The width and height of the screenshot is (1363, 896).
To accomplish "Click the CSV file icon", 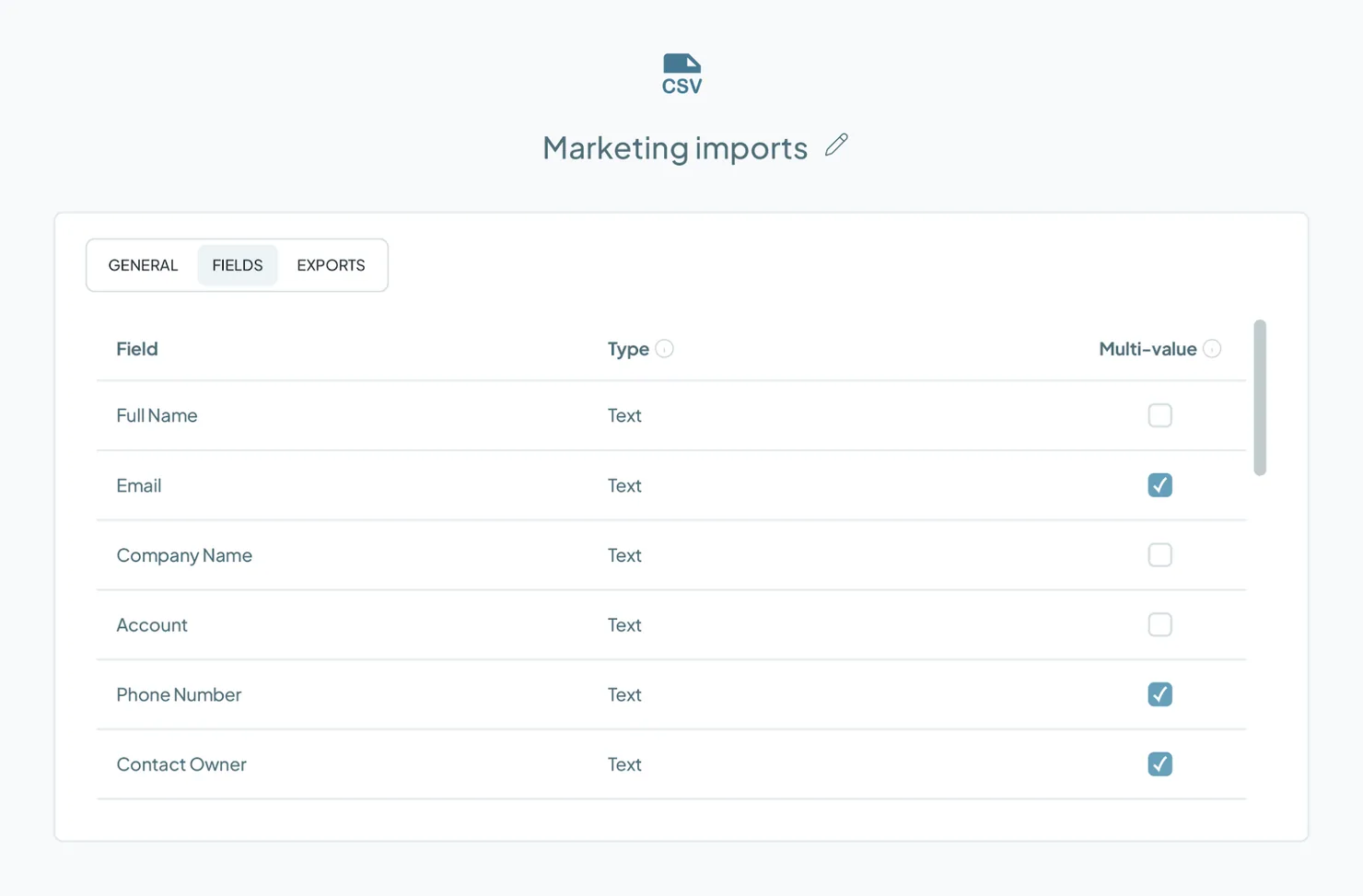I will pos(681,74).
